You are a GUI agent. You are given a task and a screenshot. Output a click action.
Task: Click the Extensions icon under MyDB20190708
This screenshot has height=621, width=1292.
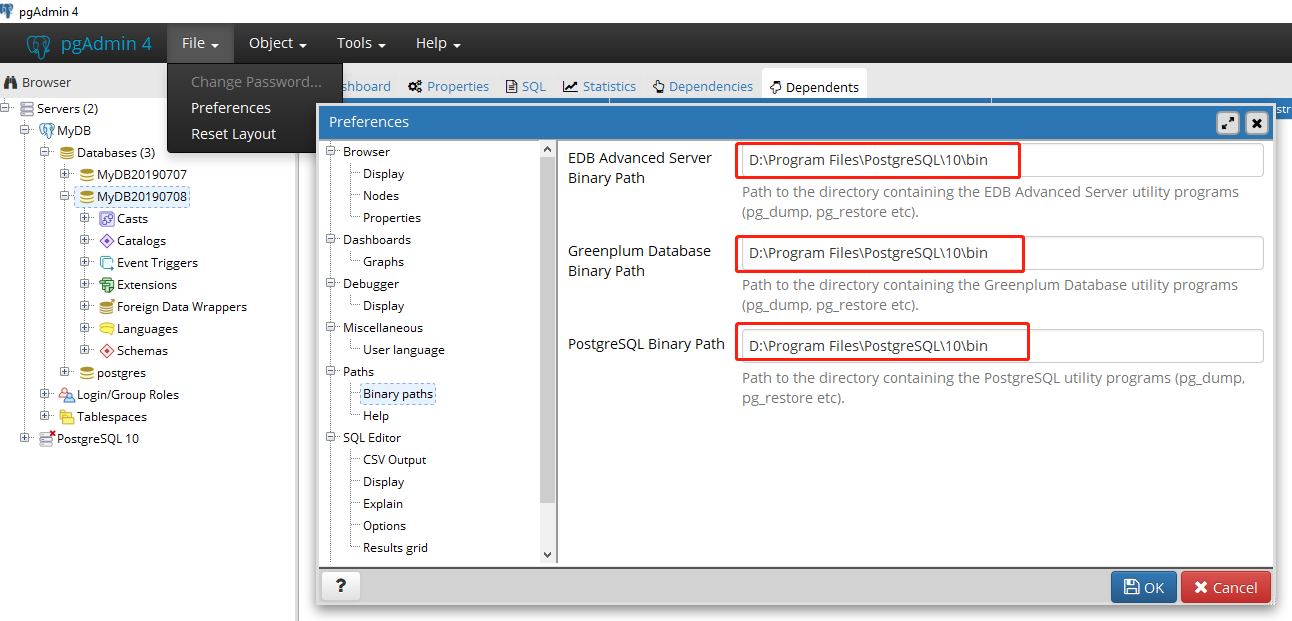point(107,284)
